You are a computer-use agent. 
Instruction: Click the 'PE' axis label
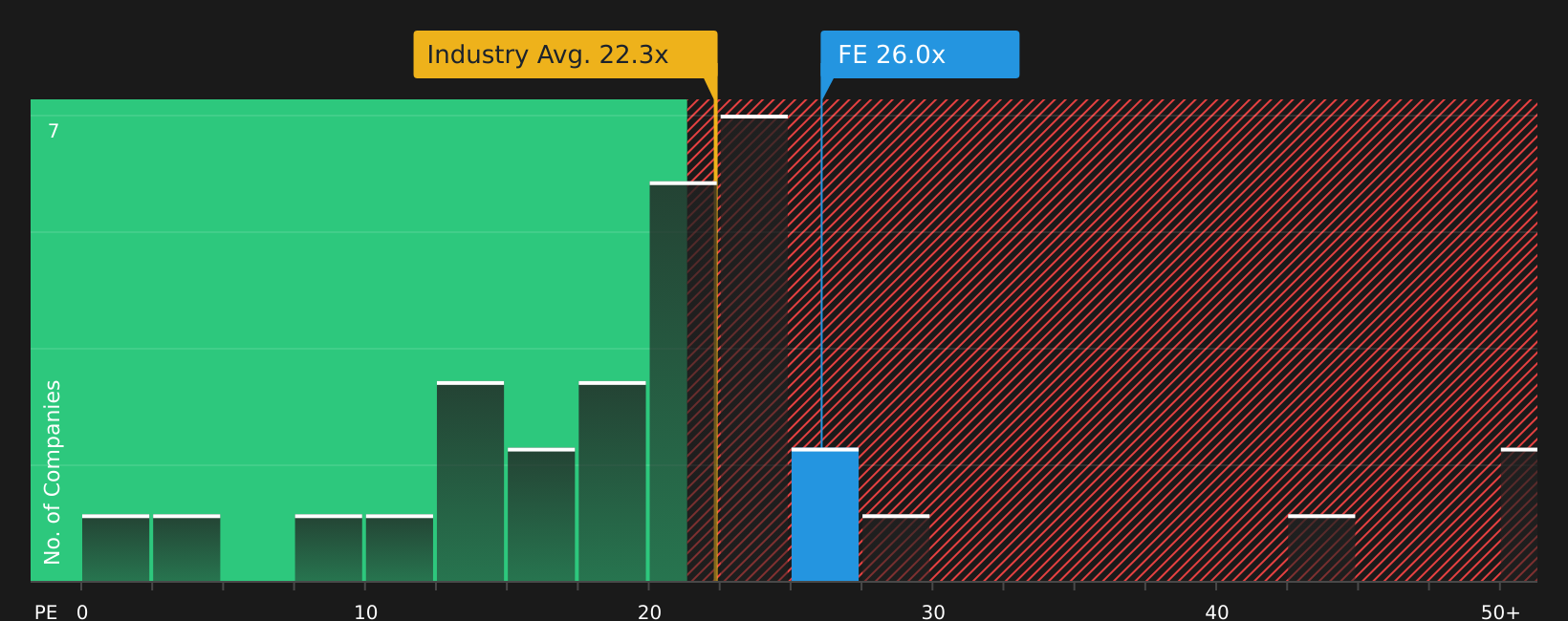pos(46,612)
